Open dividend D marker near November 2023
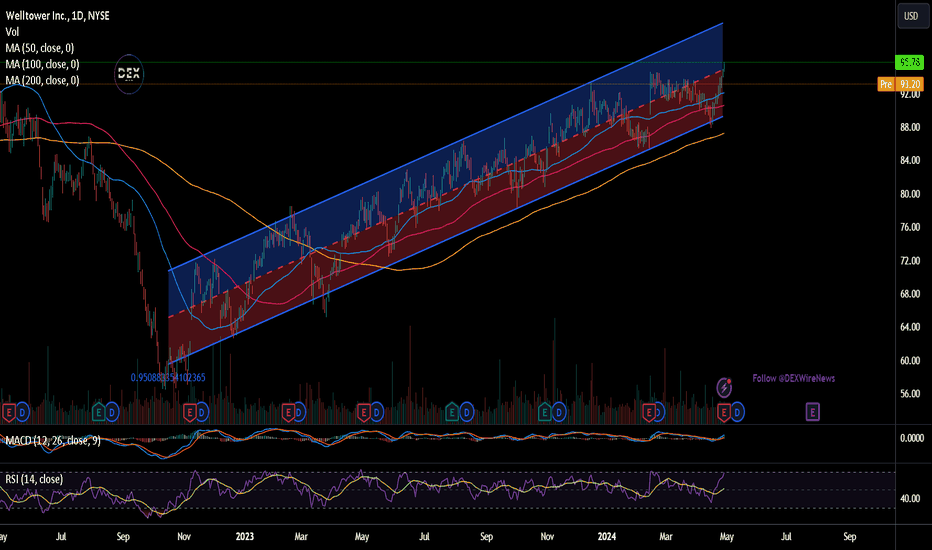 558,411
